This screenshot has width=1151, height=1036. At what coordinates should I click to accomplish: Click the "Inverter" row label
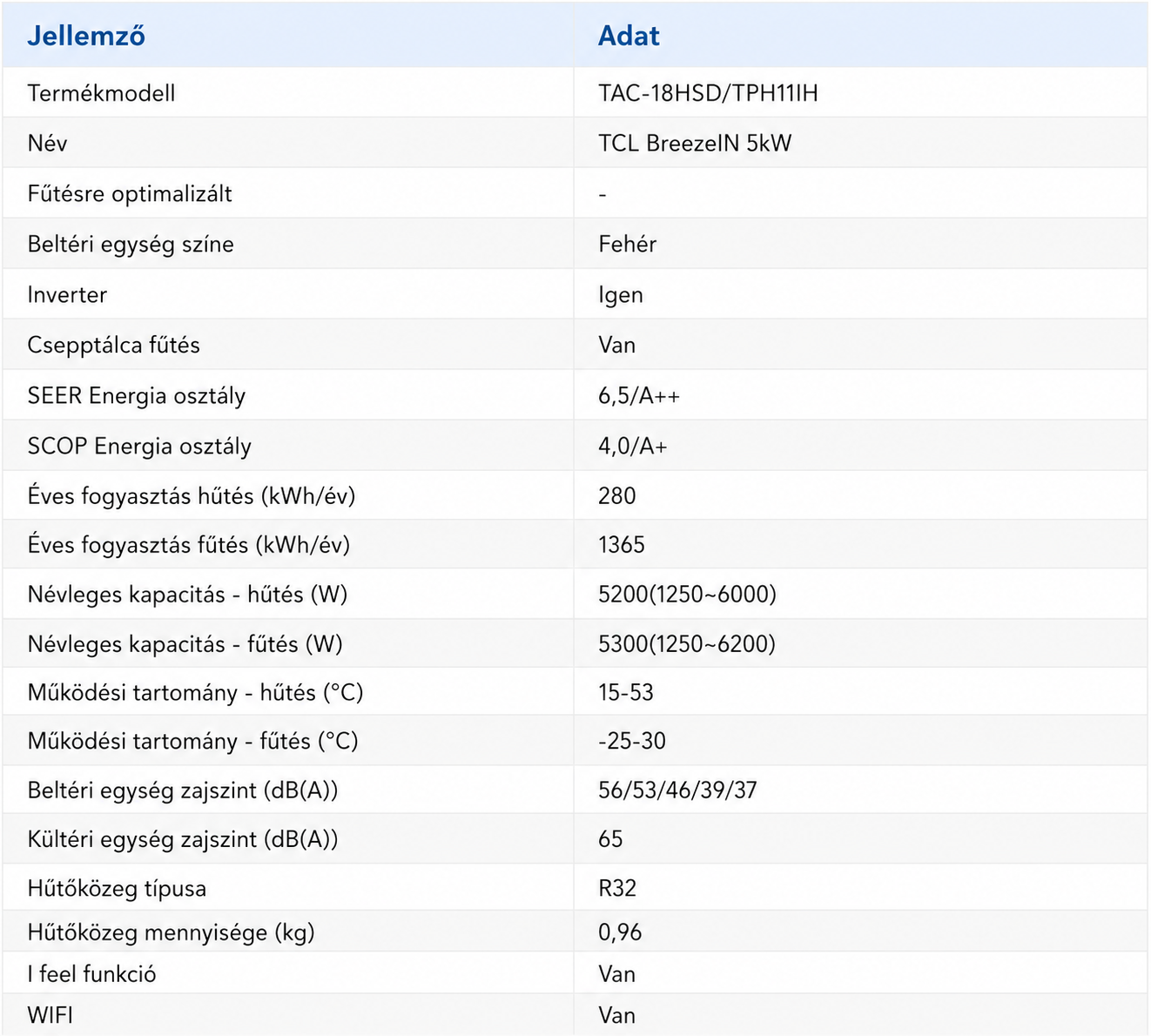[x=67, y=294]
